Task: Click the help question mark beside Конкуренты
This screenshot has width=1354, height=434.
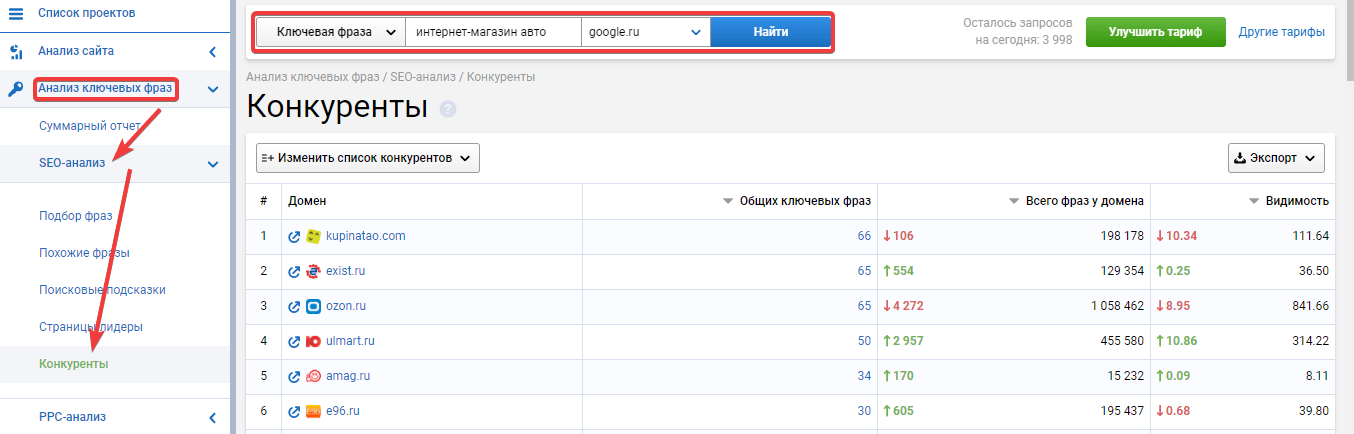Action: 448,109
